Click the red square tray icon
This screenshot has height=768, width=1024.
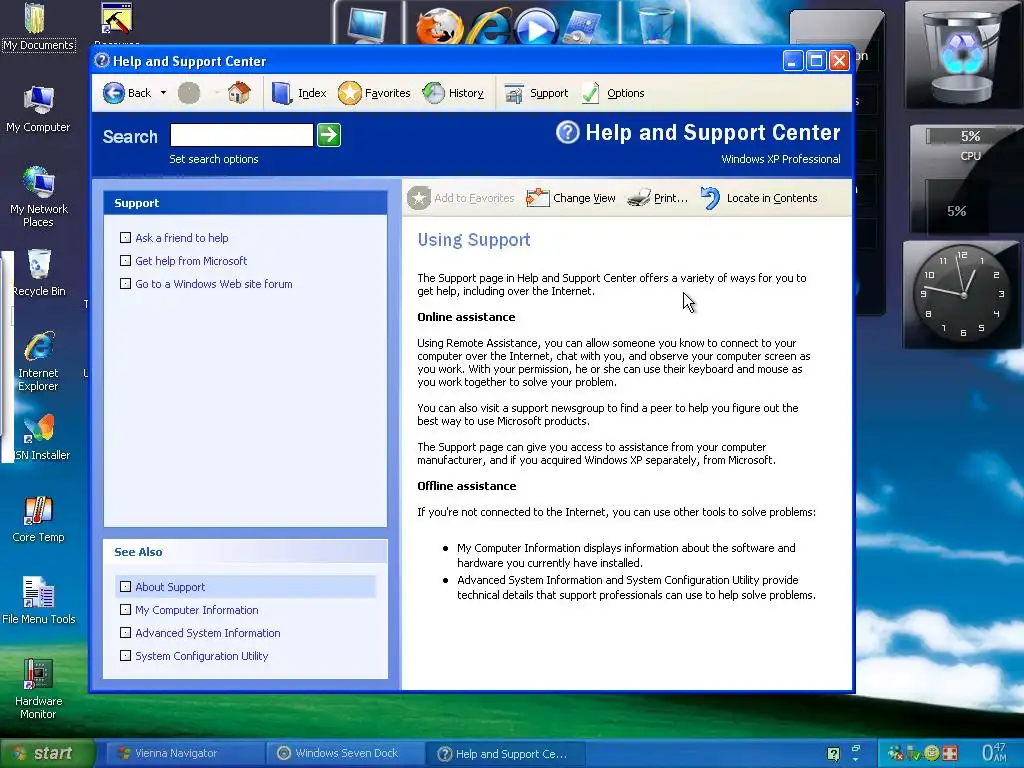950,754
